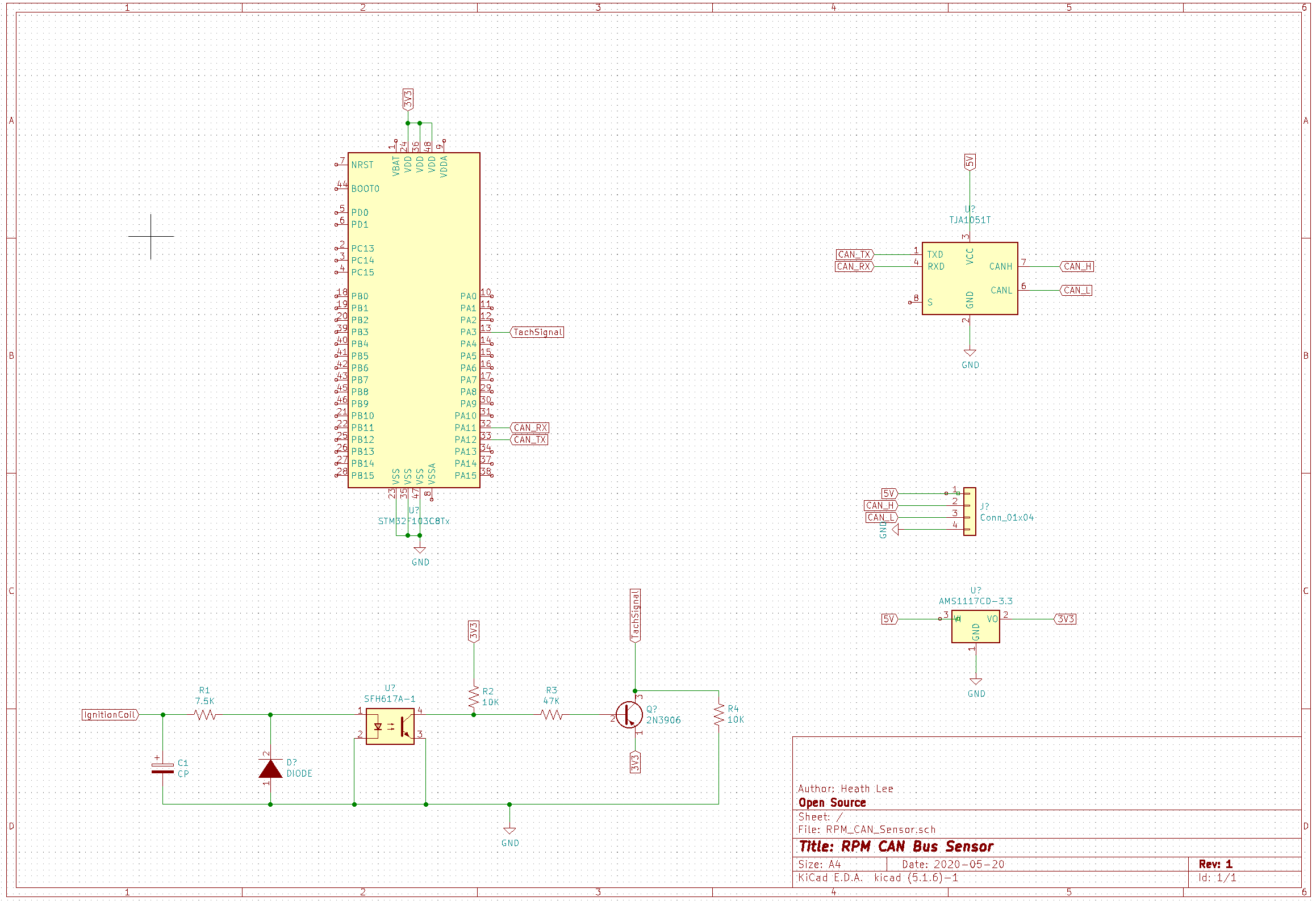This screenshot has height=905, width=1316.
Task: Click the DIODE symbol D?
Action: pyautogui.click(x=270, y=769)
